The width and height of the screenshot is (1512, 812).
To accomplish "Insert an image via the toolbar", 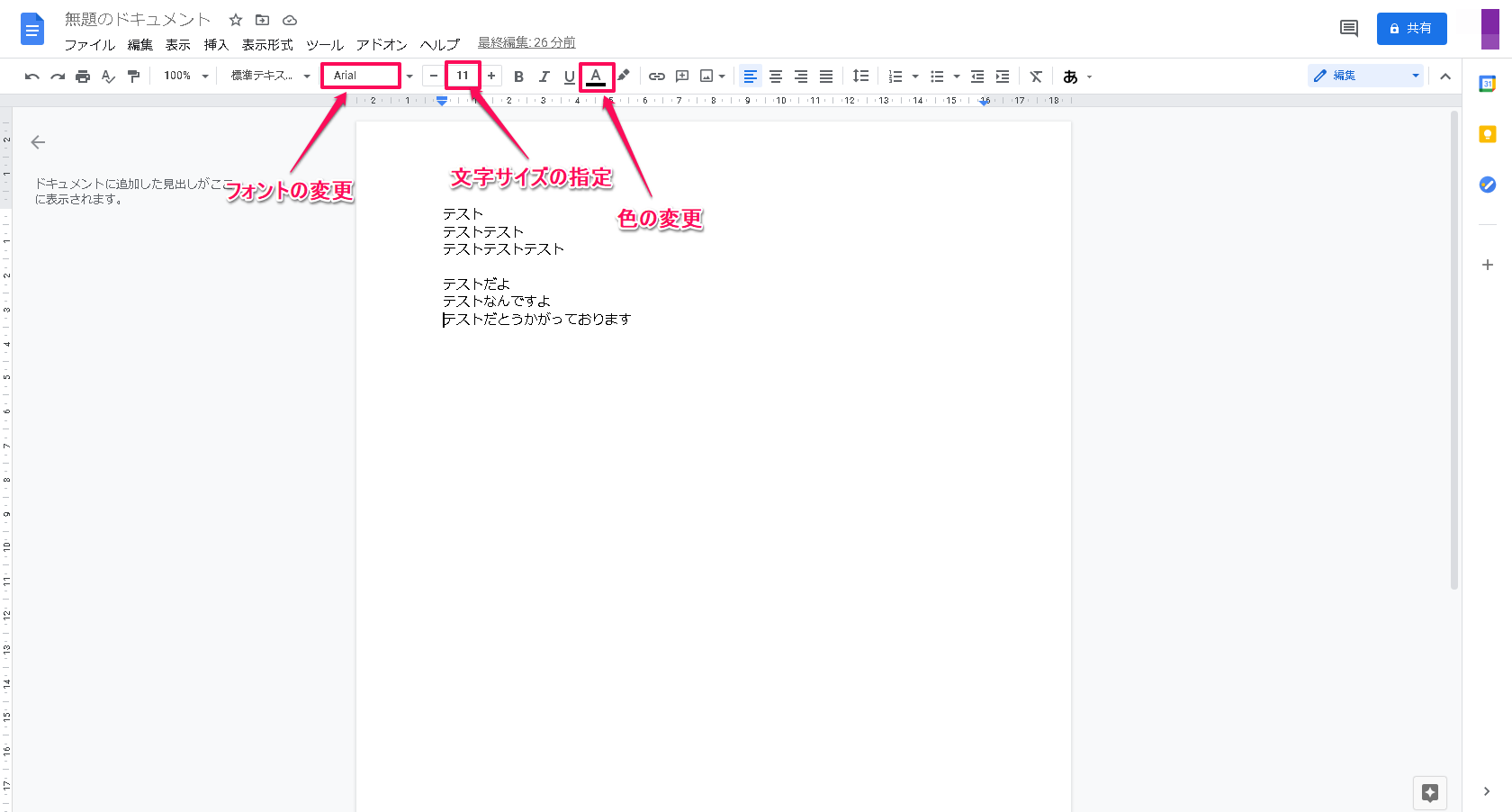I will [x=707, y=77].
